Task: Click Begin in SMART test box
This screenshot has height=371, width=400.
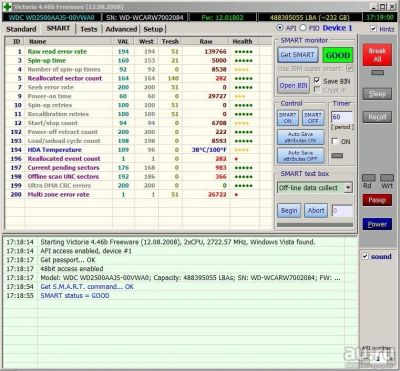Action: coord(289,211)
